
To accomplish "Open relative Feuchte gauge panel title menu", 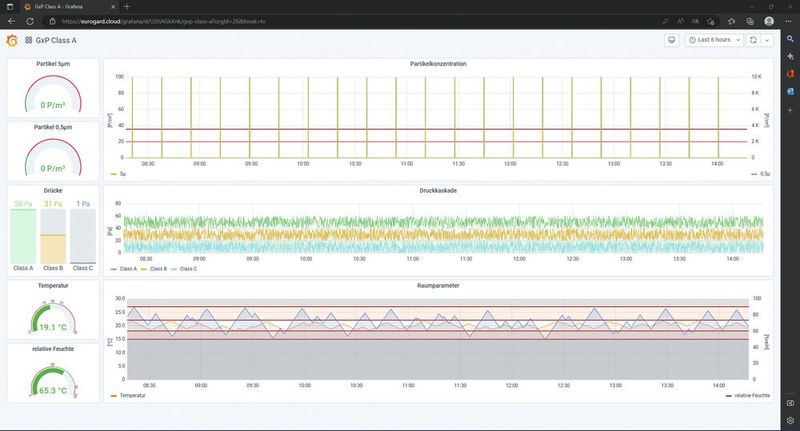I will pyautogui.click(x=53, y=349).
